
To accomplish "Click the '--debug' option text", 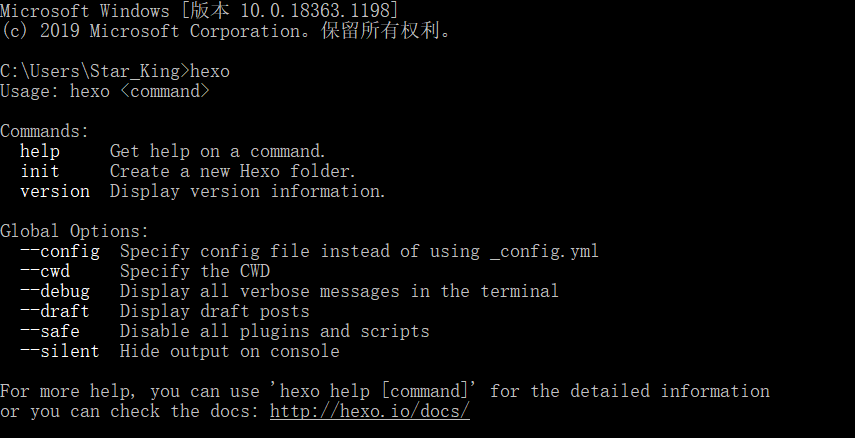I will pyautogui.click(x=54, y=291).
